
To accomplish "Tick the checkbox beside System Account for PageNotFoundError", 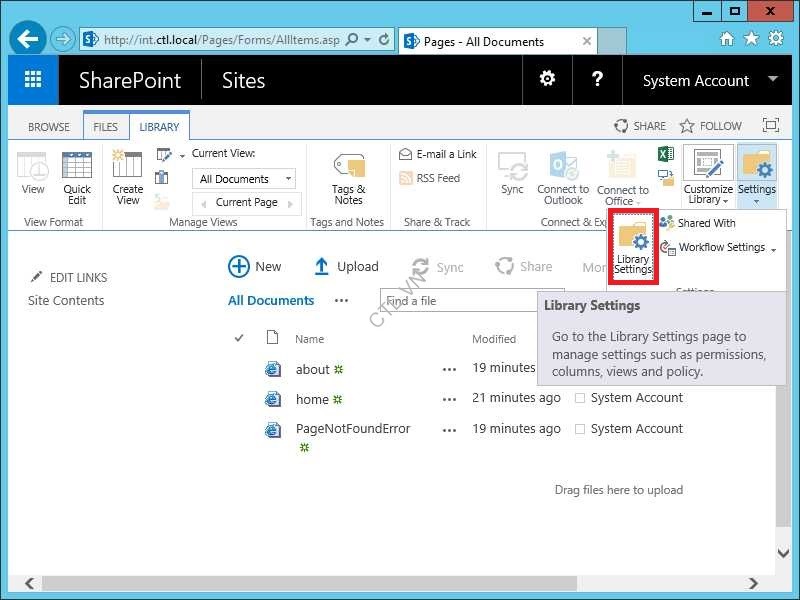I will point(580,429).
